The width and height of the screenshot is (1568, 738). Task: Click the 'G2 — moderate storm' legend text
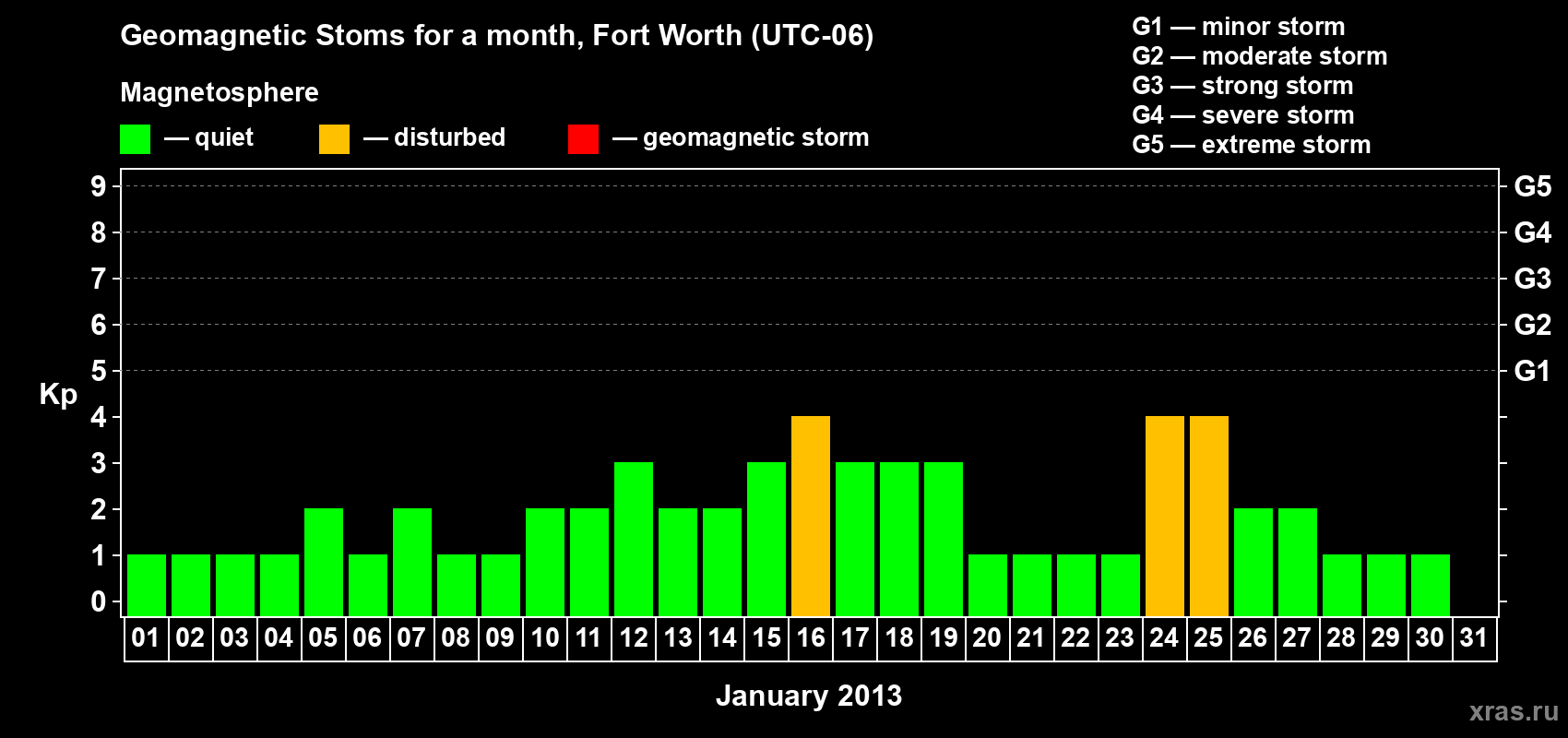pos(1260,56)
